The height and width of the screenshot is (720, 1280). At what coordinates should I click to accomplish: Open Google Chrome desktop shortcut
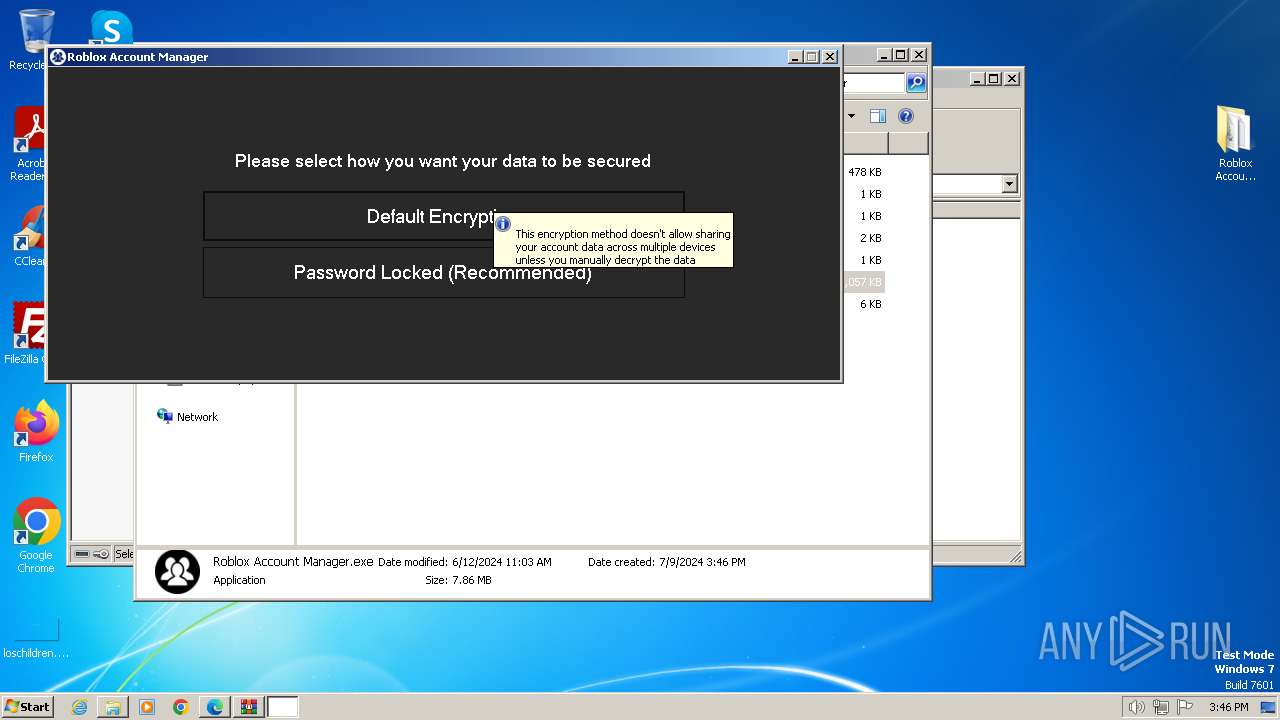[x=36, y=536]
